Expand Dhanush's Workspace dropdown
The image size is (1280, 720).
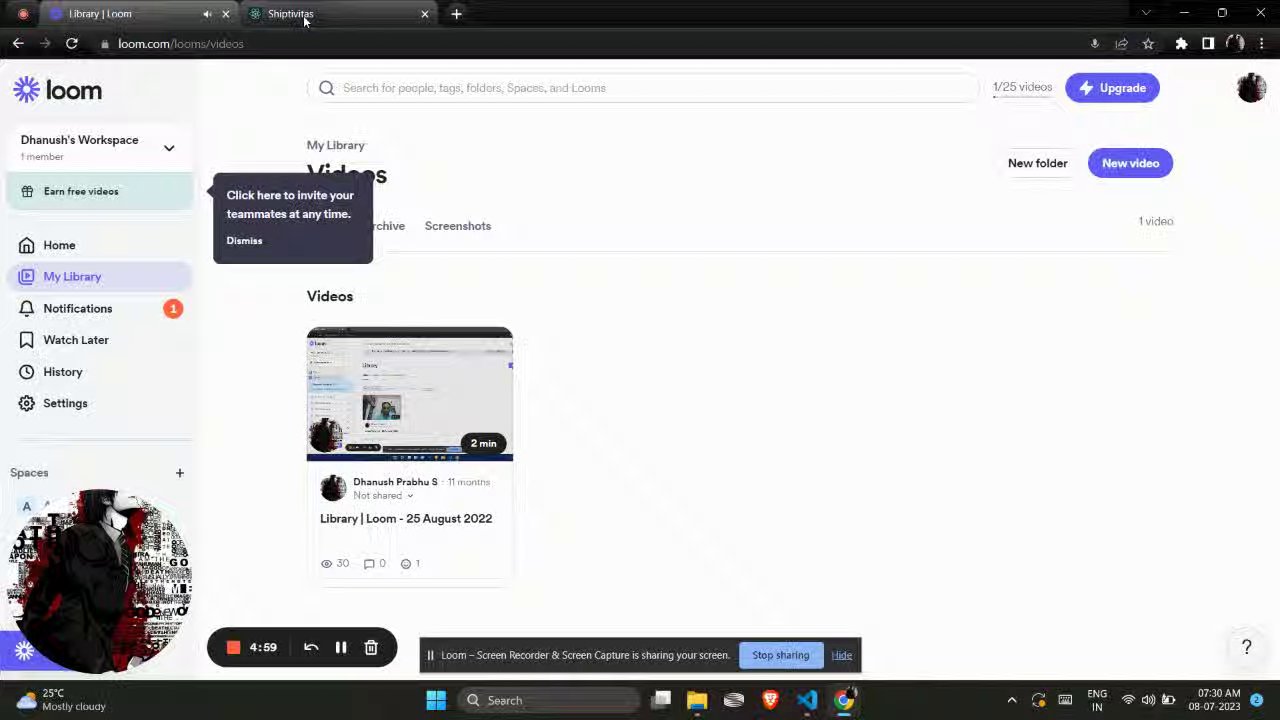[x=169, y=148]
